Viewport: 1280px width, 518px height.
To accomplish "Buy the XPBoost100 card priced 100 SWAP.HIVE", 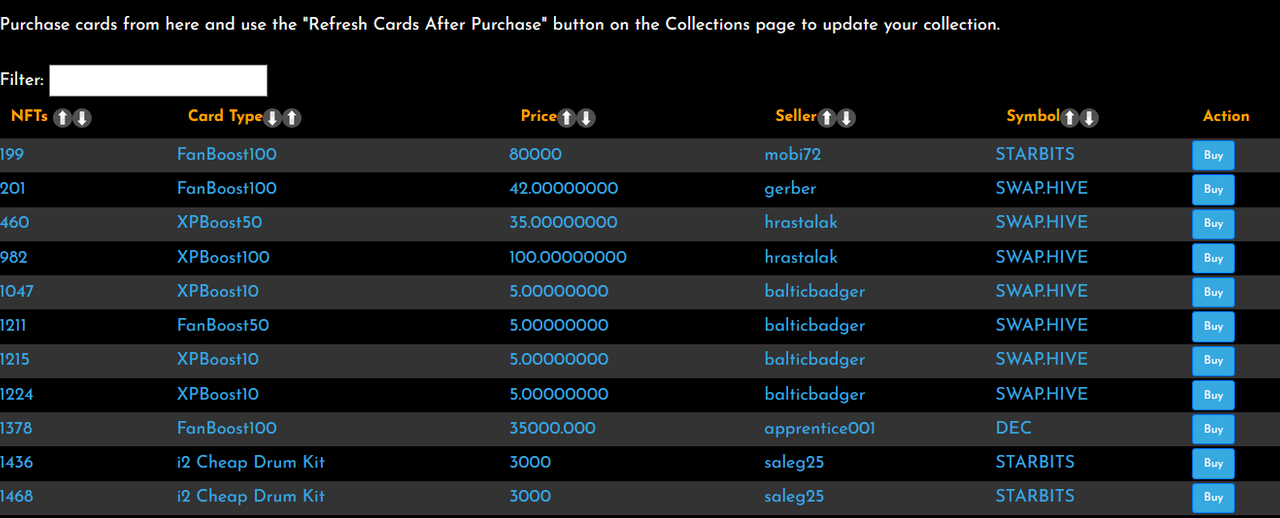I will click(x=1213, y=258).
